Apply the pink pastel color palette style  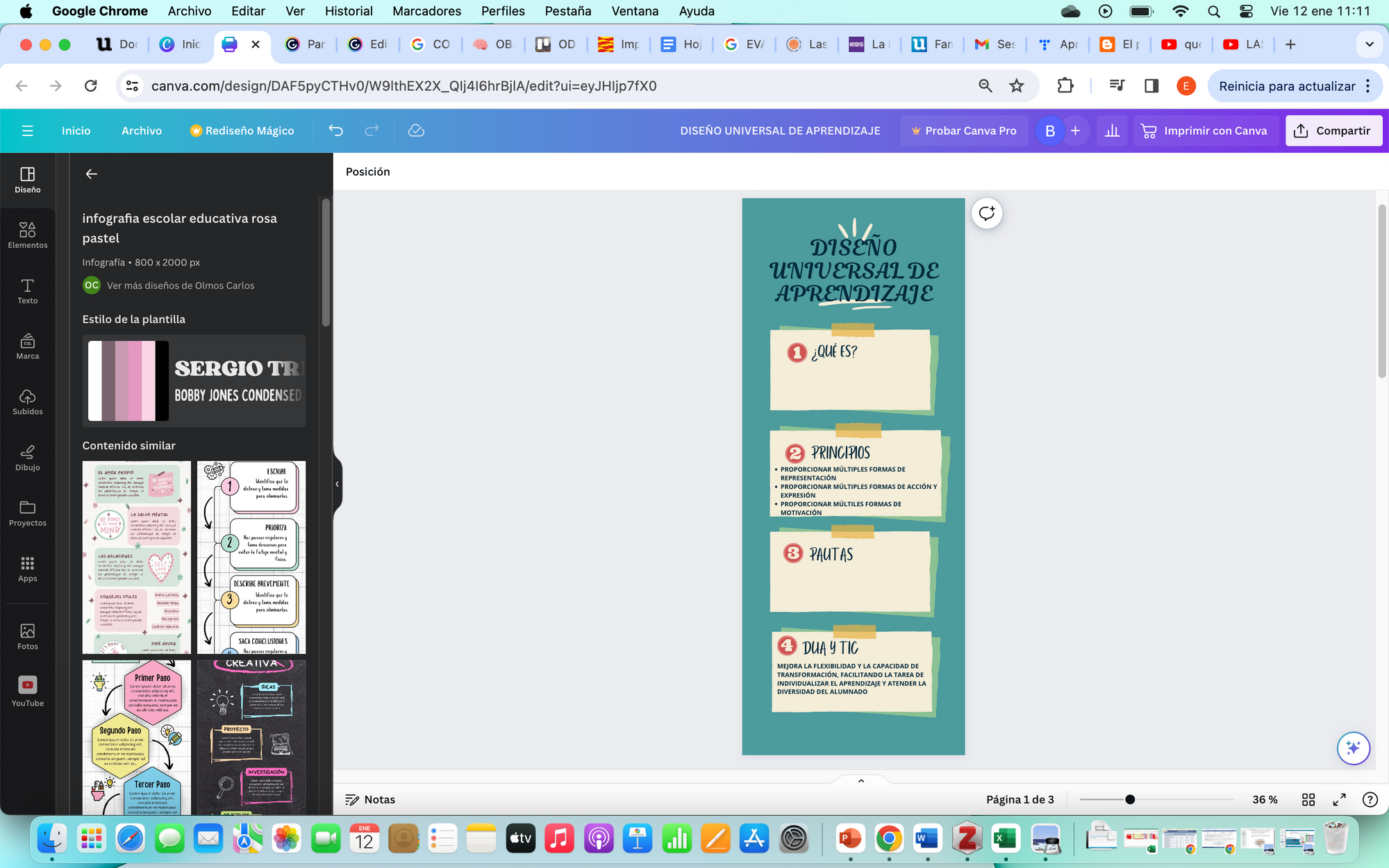[128, 381]
